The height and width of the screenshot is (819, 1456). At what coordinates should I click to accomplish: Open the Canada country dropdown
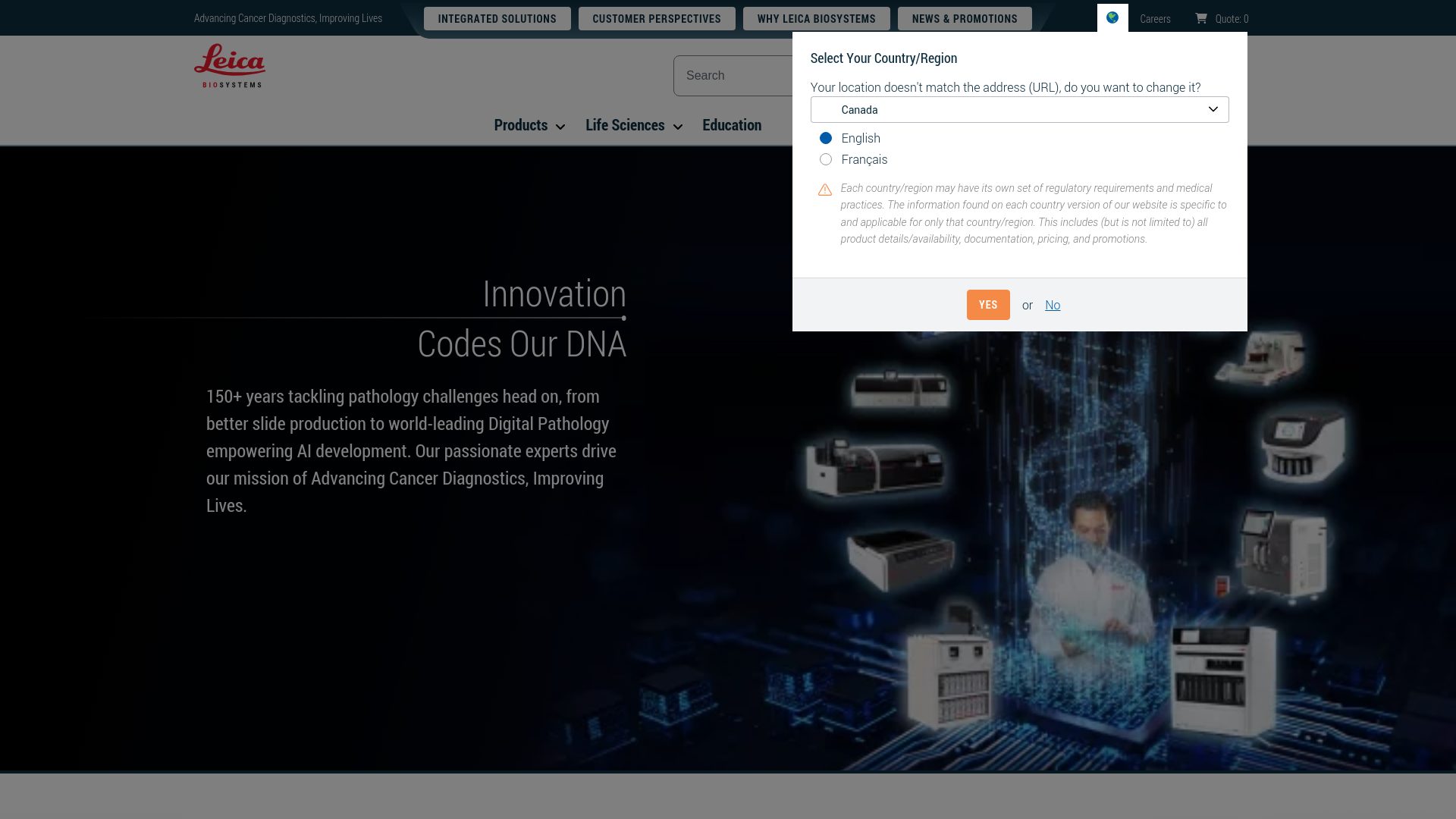(1019, 109)
